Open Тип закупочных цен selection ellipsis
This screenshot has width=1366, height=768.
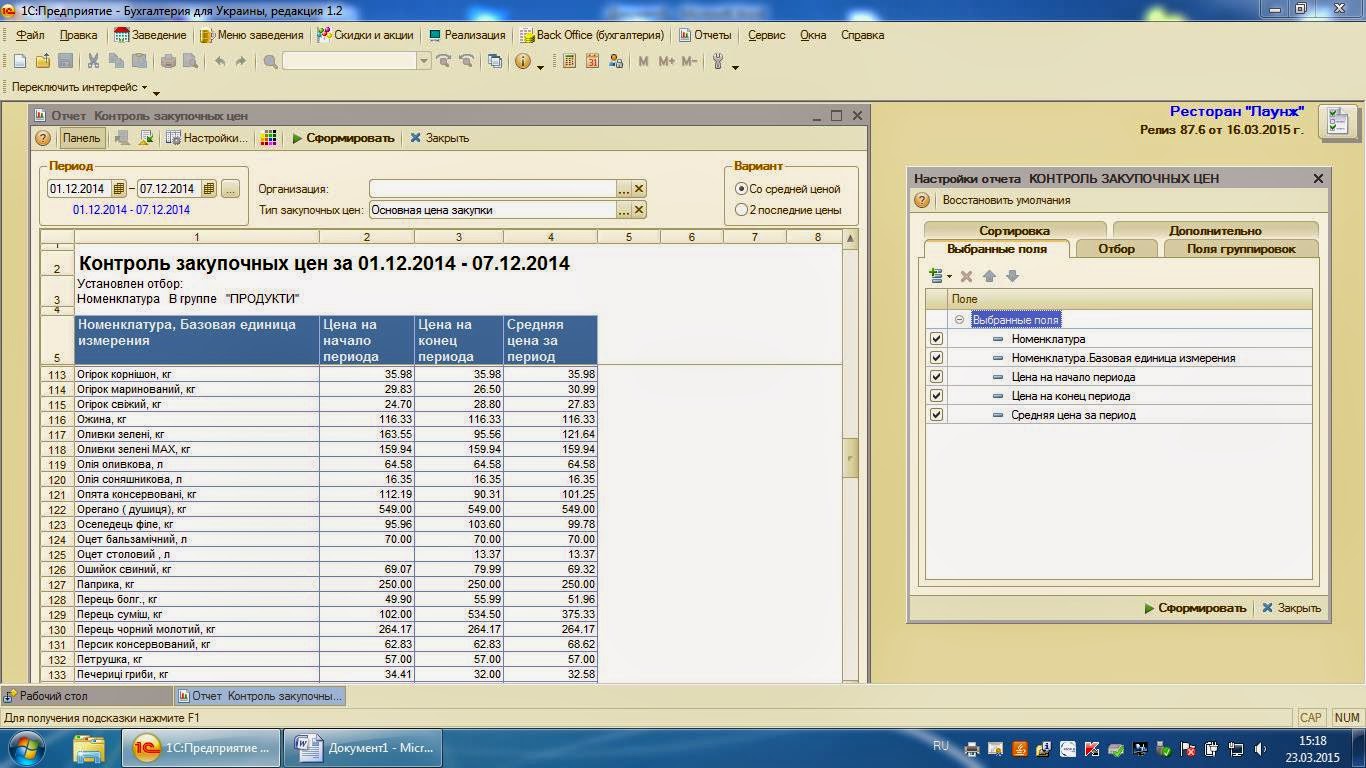[624, 210]
